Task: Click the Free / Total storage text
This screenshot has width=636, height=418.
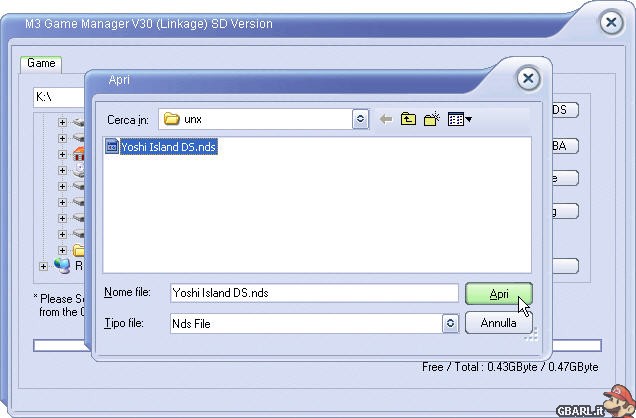Action: 510,367
